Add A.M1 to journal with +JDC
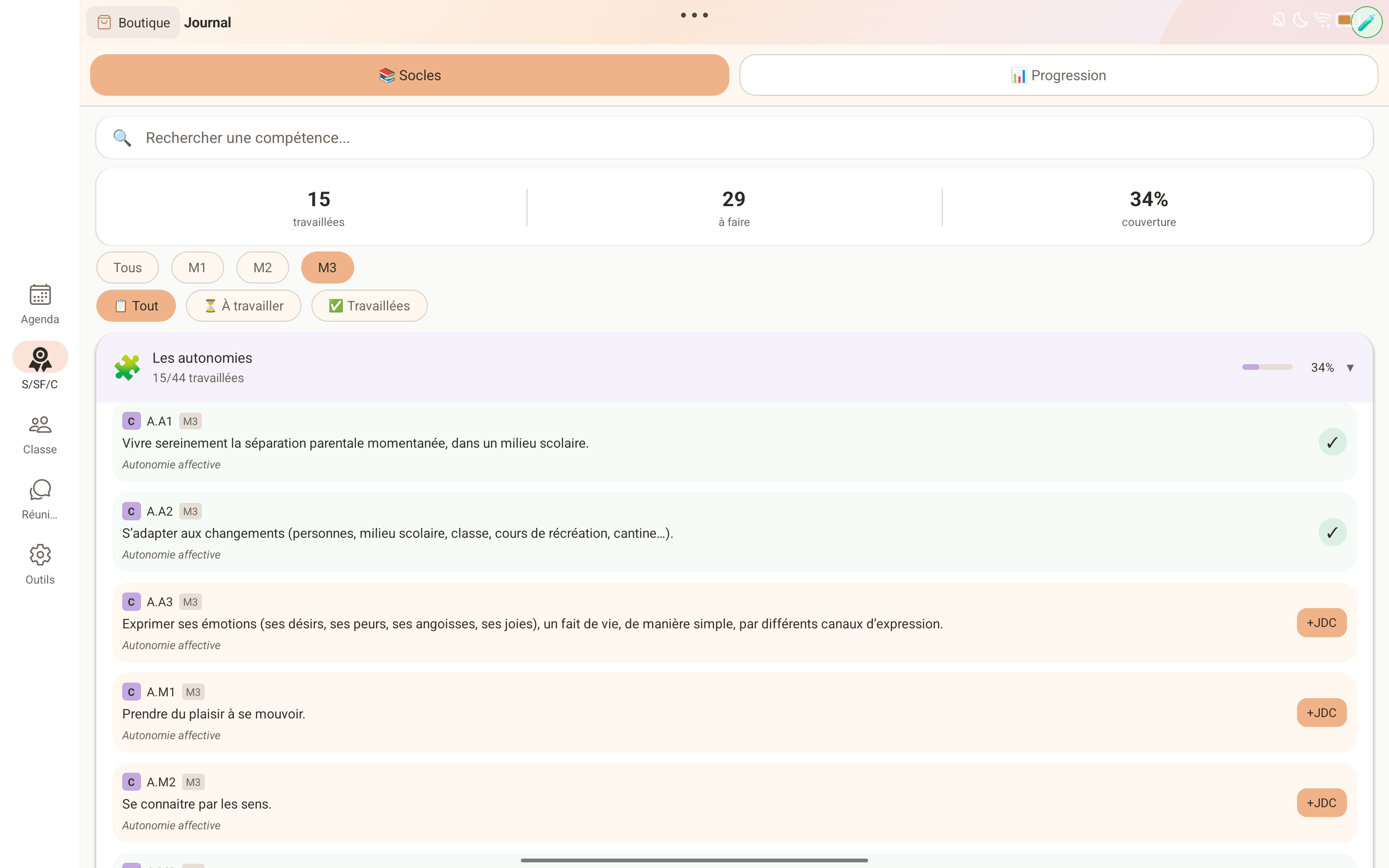Screen dimensions: 1389x868 (x=1321, y=712)
